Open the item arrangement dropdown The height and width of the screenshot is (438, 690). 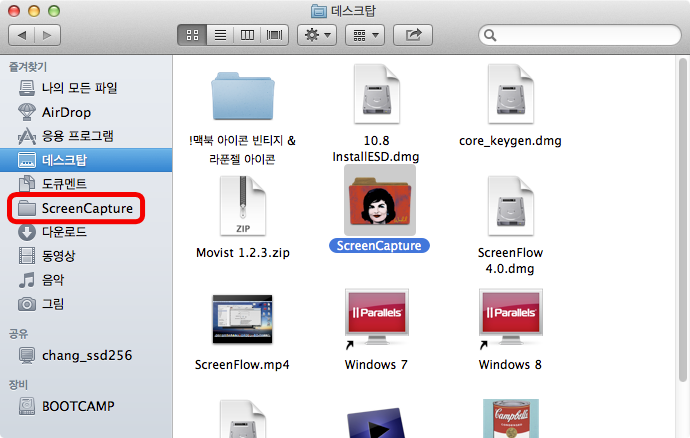[365, 35]
